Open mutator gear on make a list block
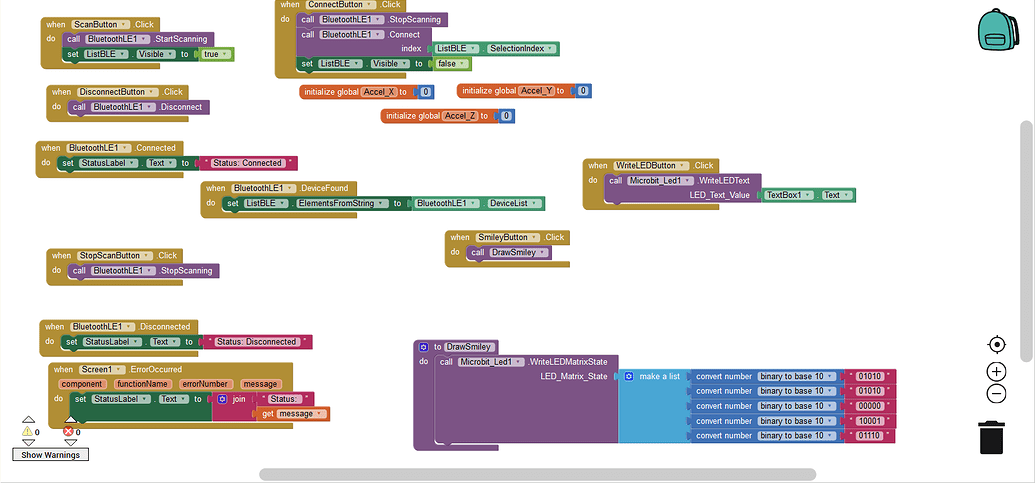 click(629, 377)
